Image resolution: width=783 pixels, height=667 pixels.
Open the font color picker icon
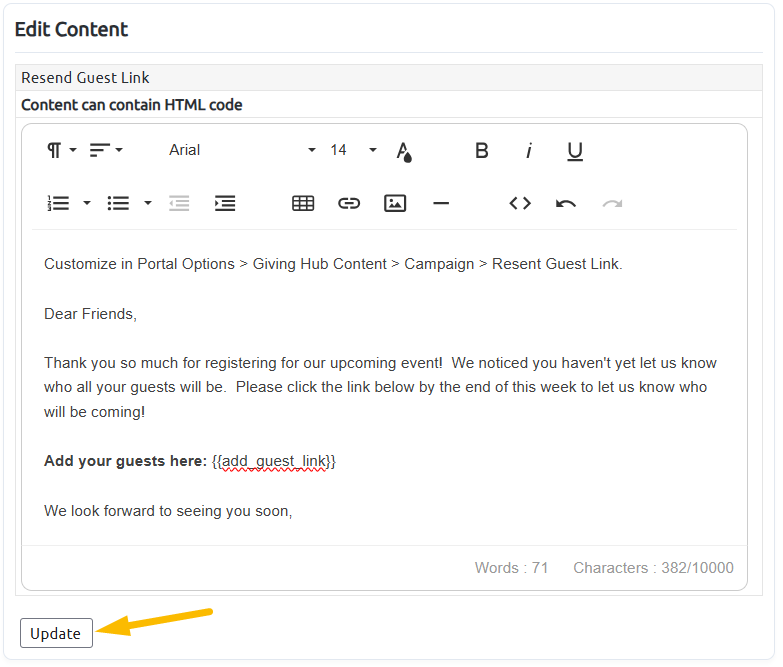[x=404, y=151]
